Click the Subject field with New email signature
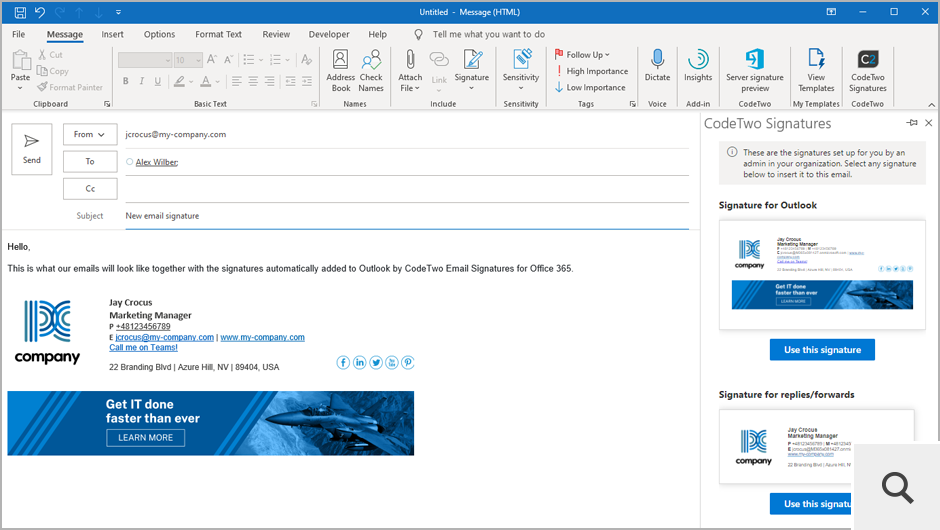The height and width of the screenshot is (530, 940). 406,216
